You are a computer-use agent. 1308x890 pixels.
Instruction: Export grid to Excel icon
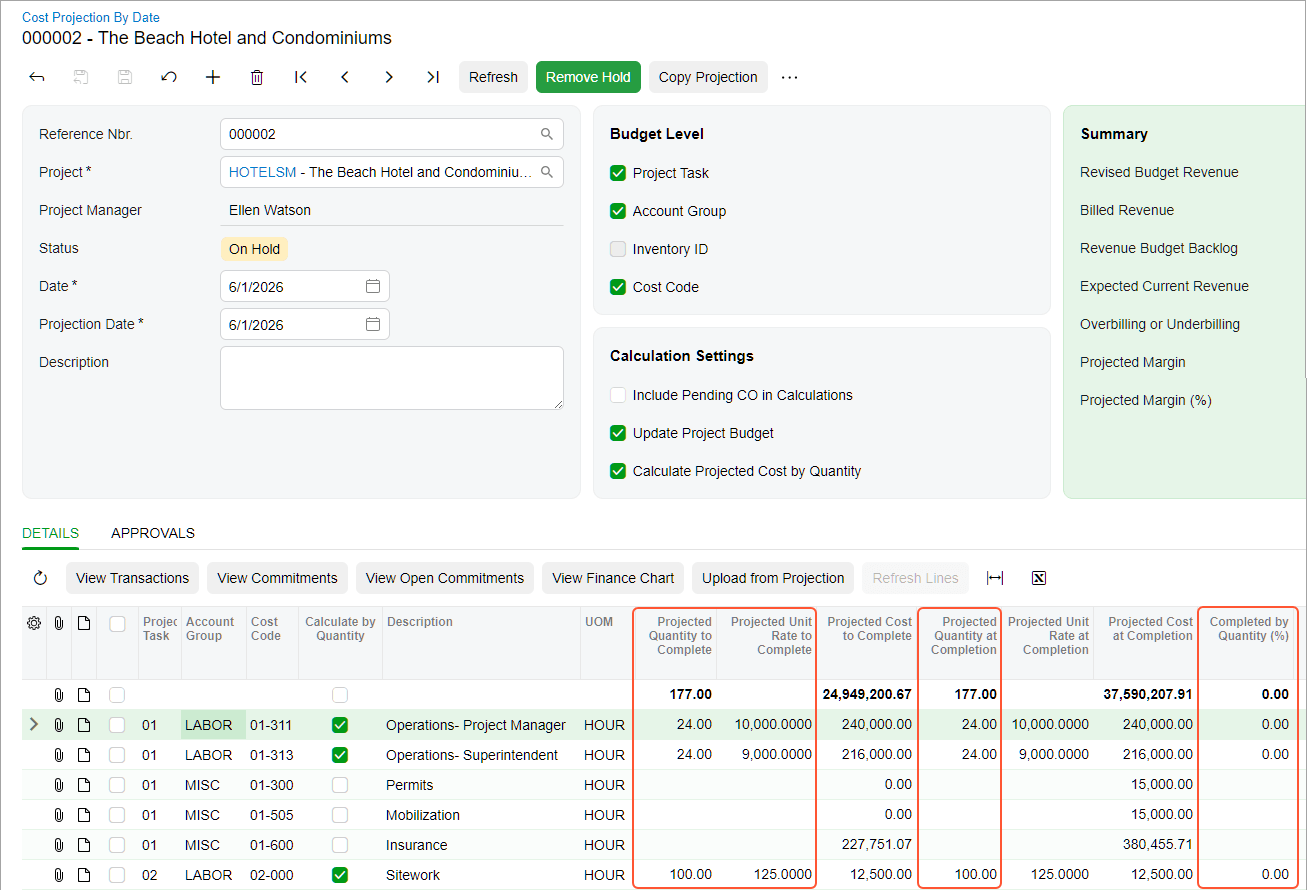pos(1038,578)
